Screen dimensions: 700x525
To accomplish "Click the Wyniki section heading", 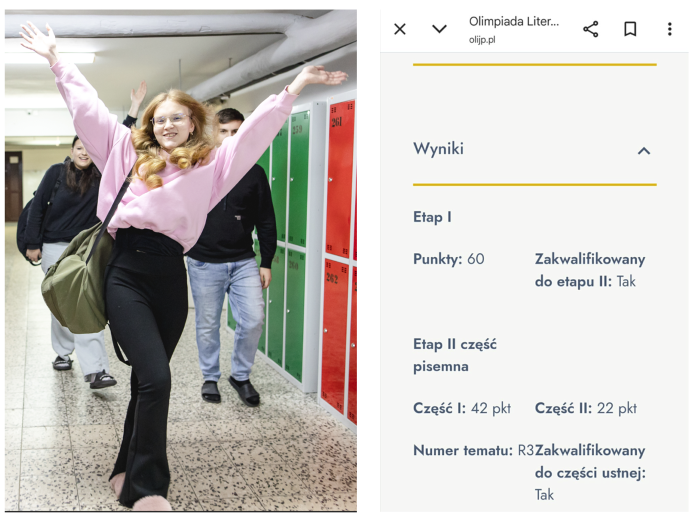I will click(x=438, y=149).
